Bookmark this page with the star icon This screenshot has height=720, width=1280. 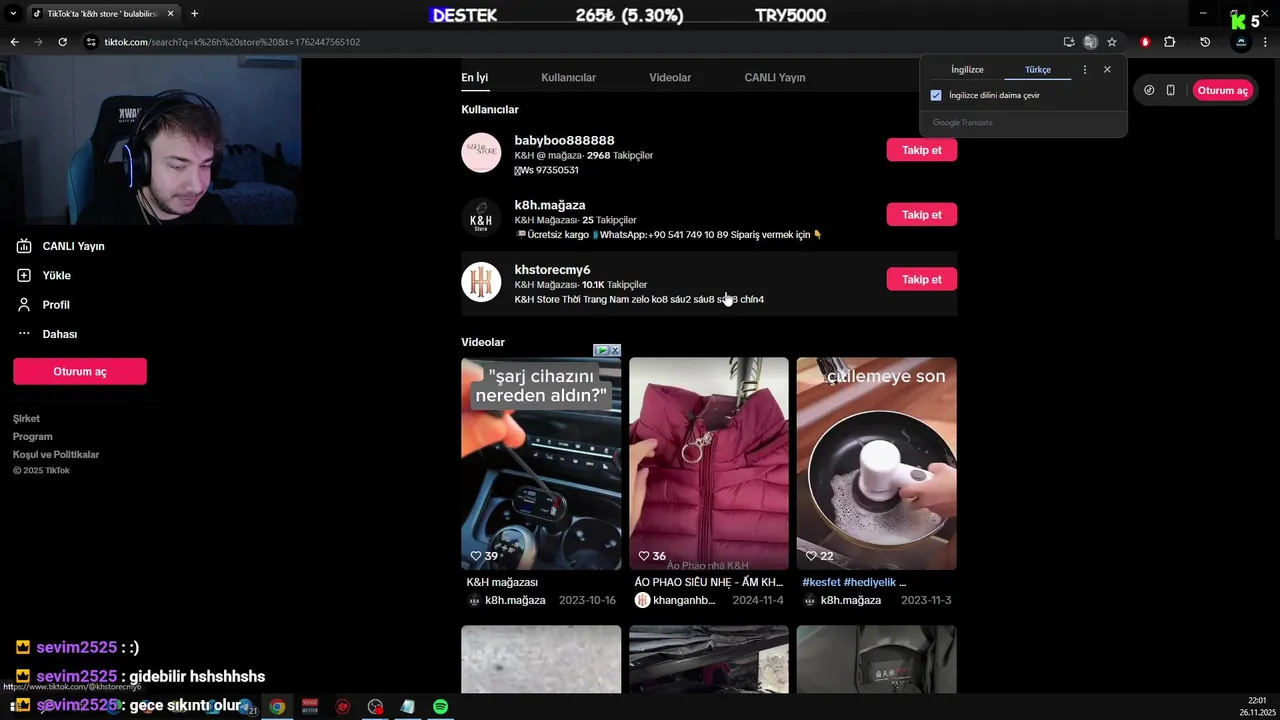tap(1111, 42)
